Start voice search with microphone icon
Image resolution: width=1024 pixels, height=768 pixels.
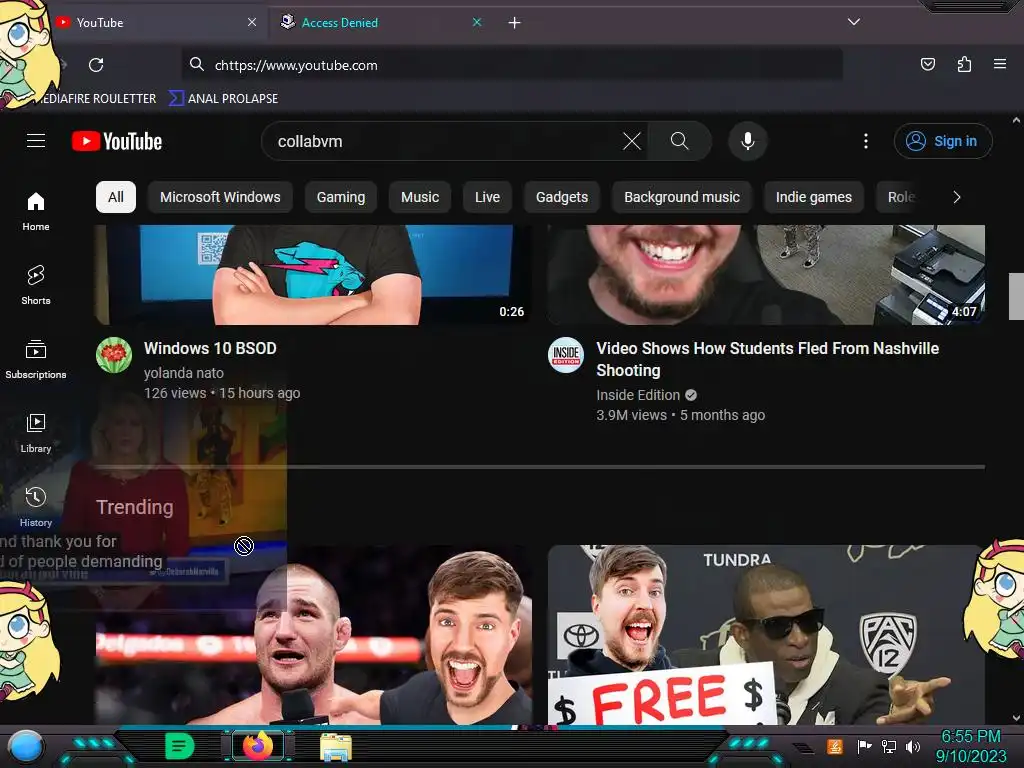click(748, 141)
